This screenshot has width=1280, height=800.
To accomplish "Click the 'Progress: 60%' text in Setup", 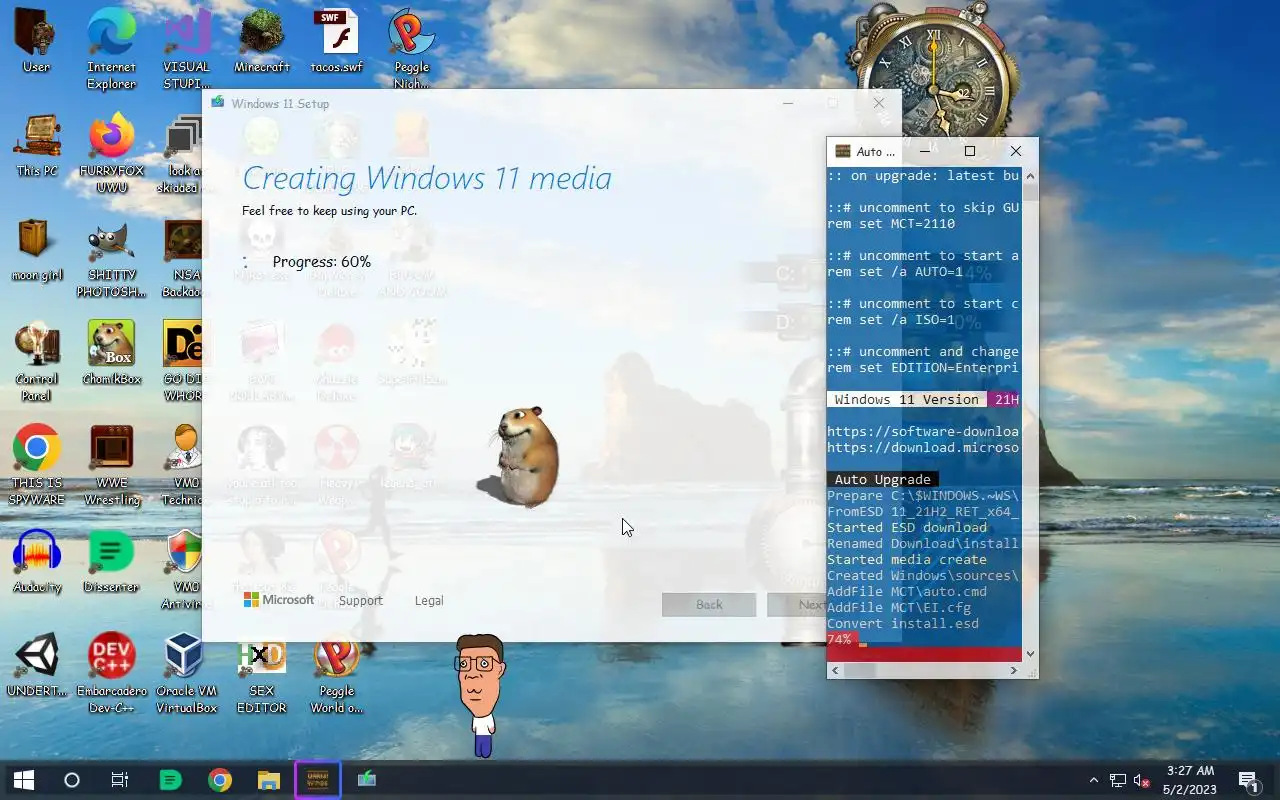I will [x=321, y=262].
